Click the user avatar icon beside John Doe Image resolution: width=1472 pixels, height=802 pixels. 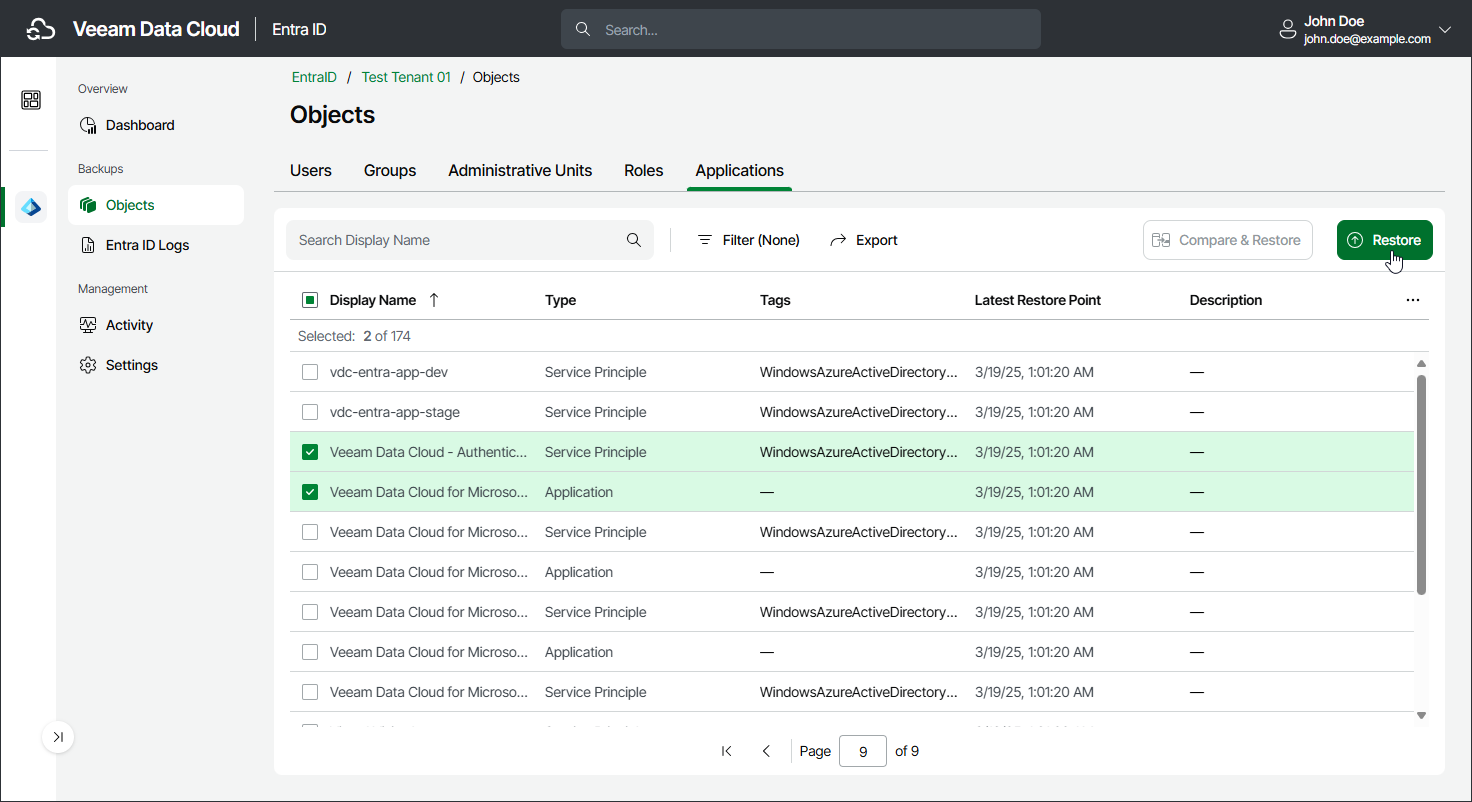pos(1288,30)
